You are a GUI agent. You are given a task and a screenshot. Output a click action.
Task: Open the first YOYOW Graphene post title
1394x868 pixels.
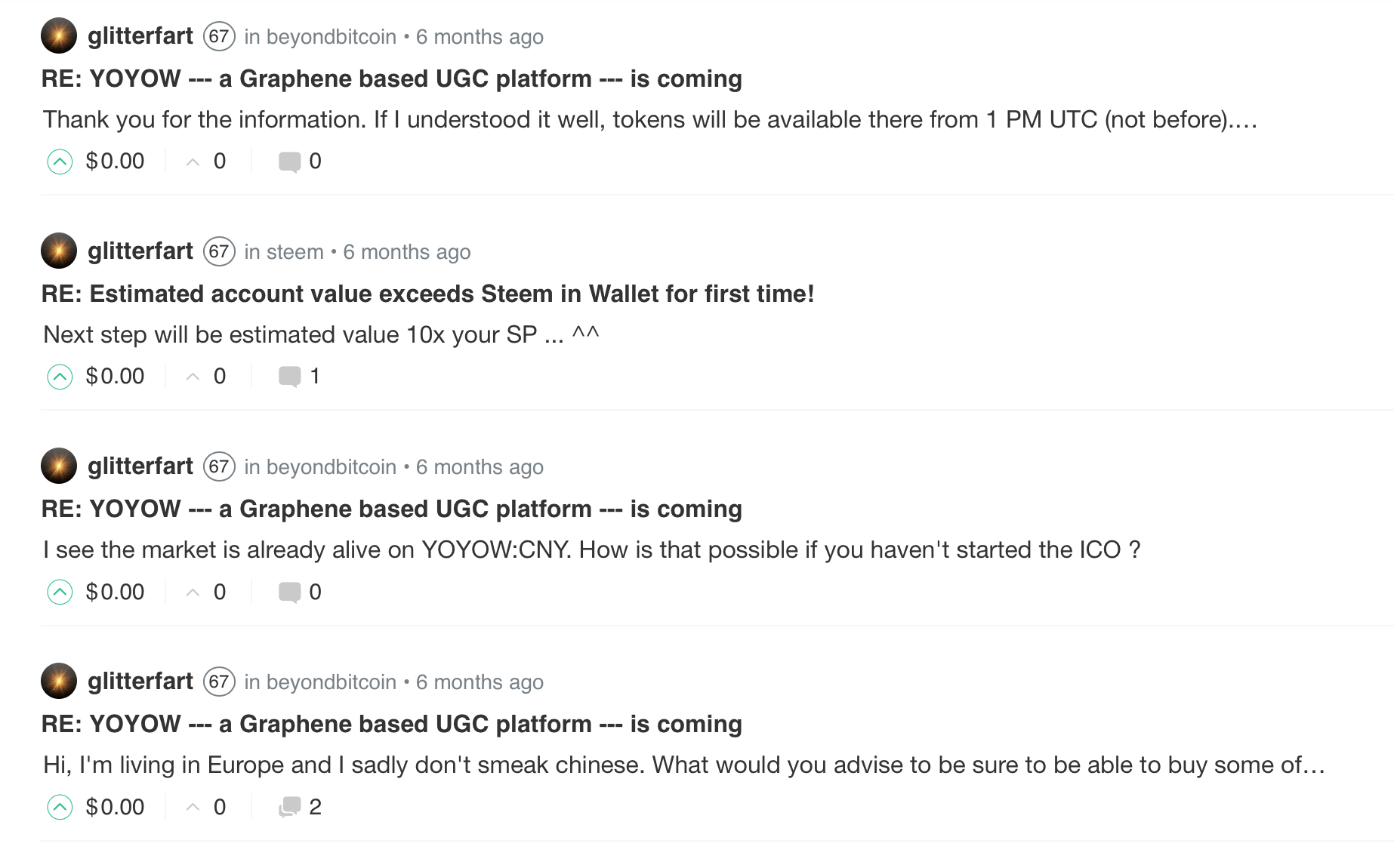(391, 78)
